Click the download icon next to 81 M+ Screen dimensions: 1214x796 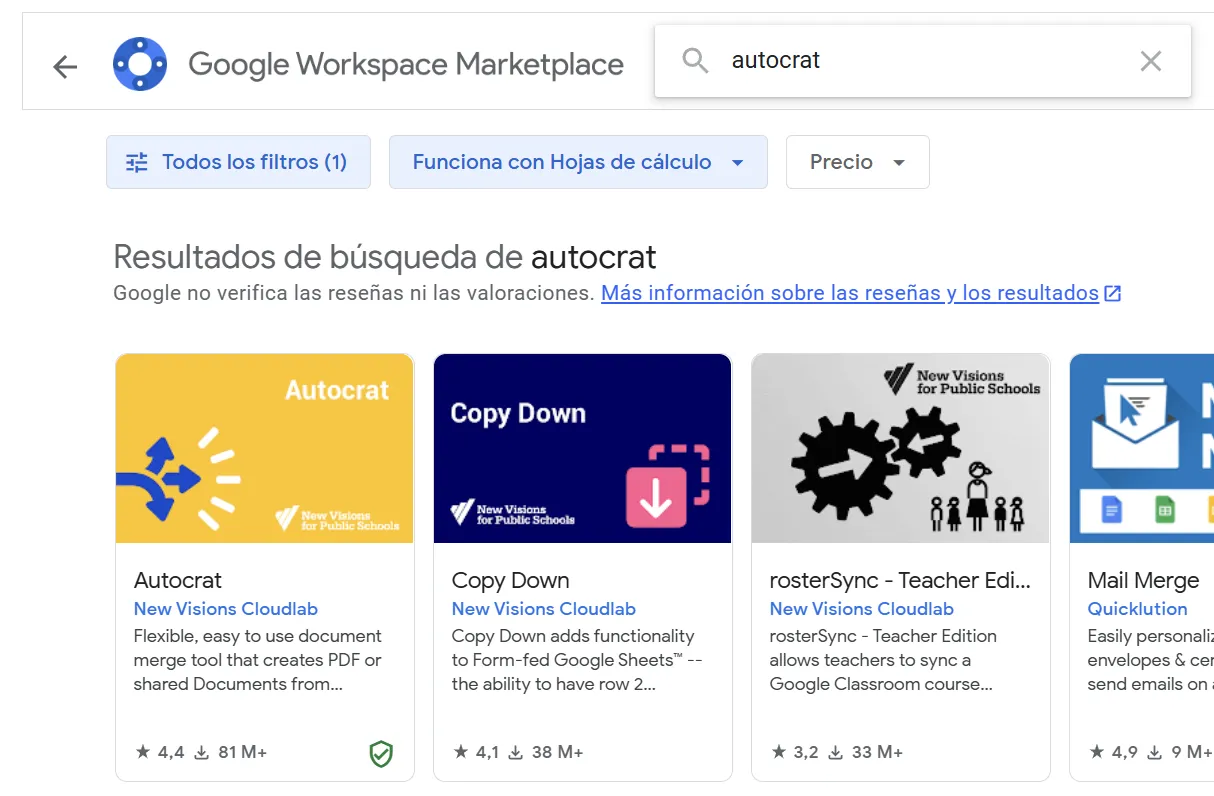(x=201, y=752)
